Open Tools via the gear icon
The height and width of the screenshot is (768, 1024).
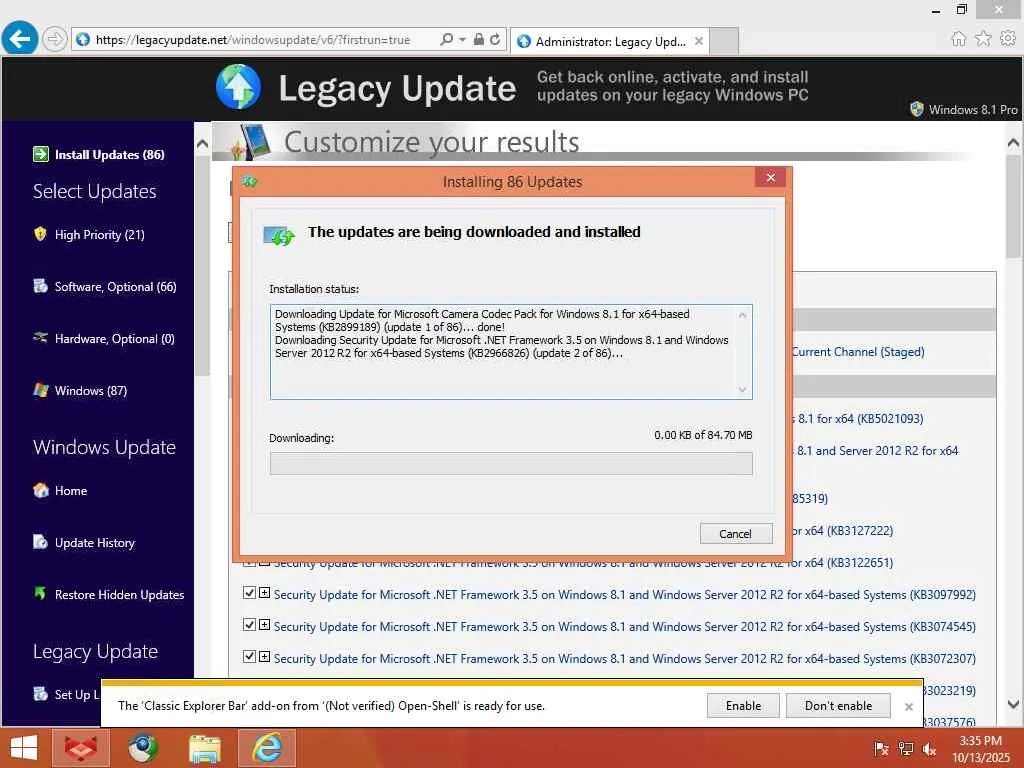[x=1008, y=39]
